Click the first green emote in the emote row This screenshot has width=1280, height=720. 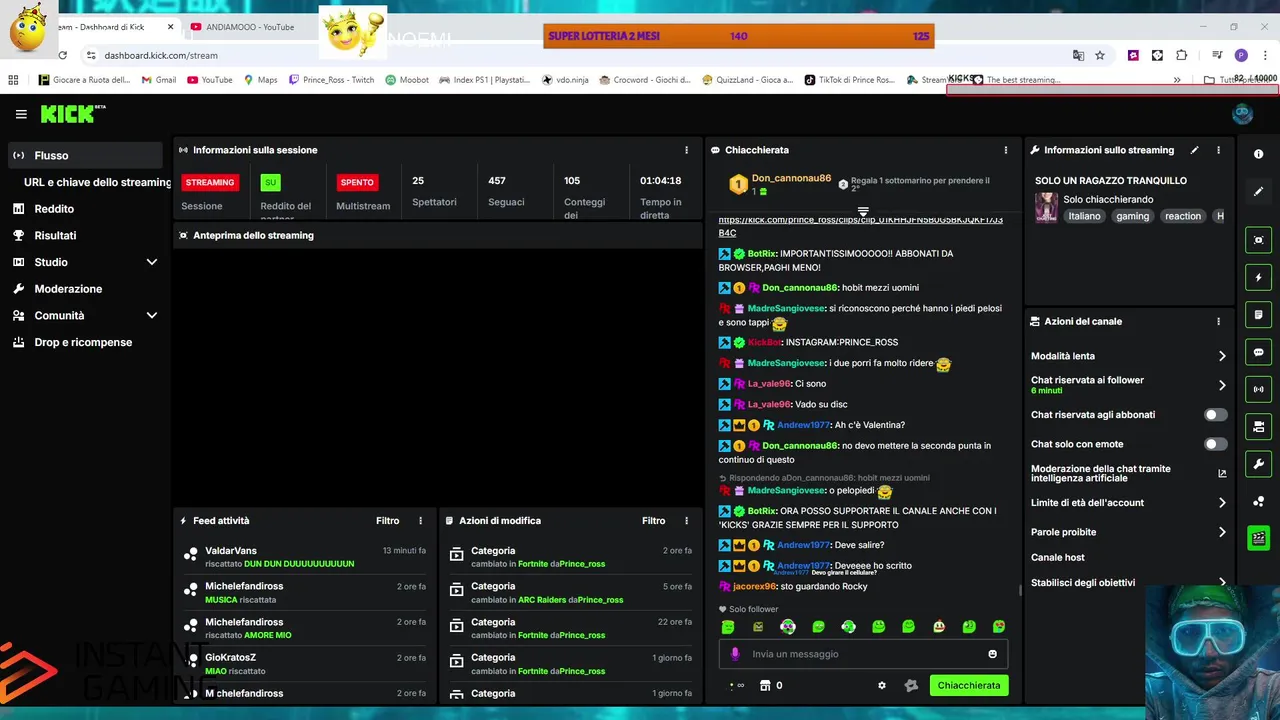coord(728,627)
